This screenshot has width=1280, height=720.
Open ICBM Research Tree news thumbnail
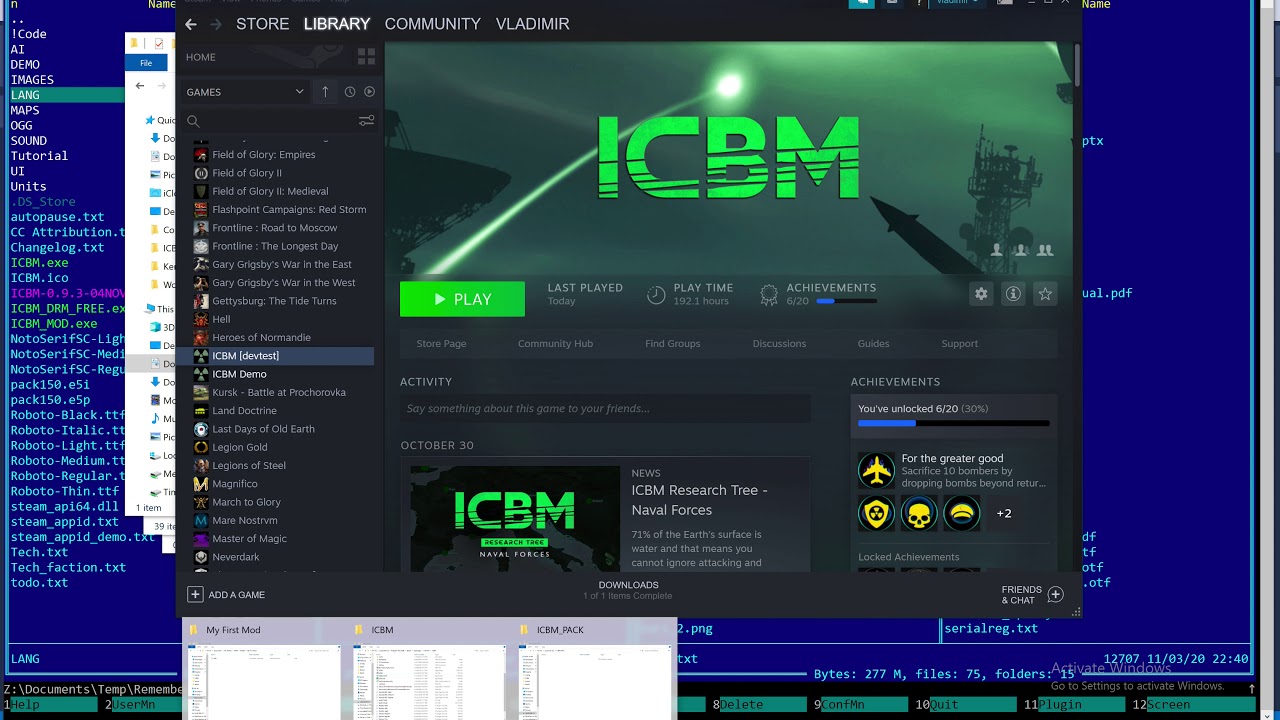[x=515, y=518]
